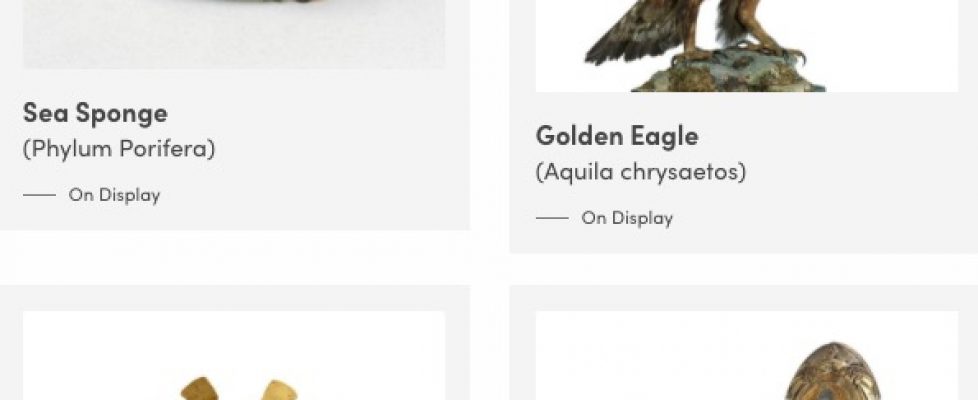The width and height of the screenshot is (978, 400).
Task: Click On Display label under Sea Sponge
Action: point(114,195)
